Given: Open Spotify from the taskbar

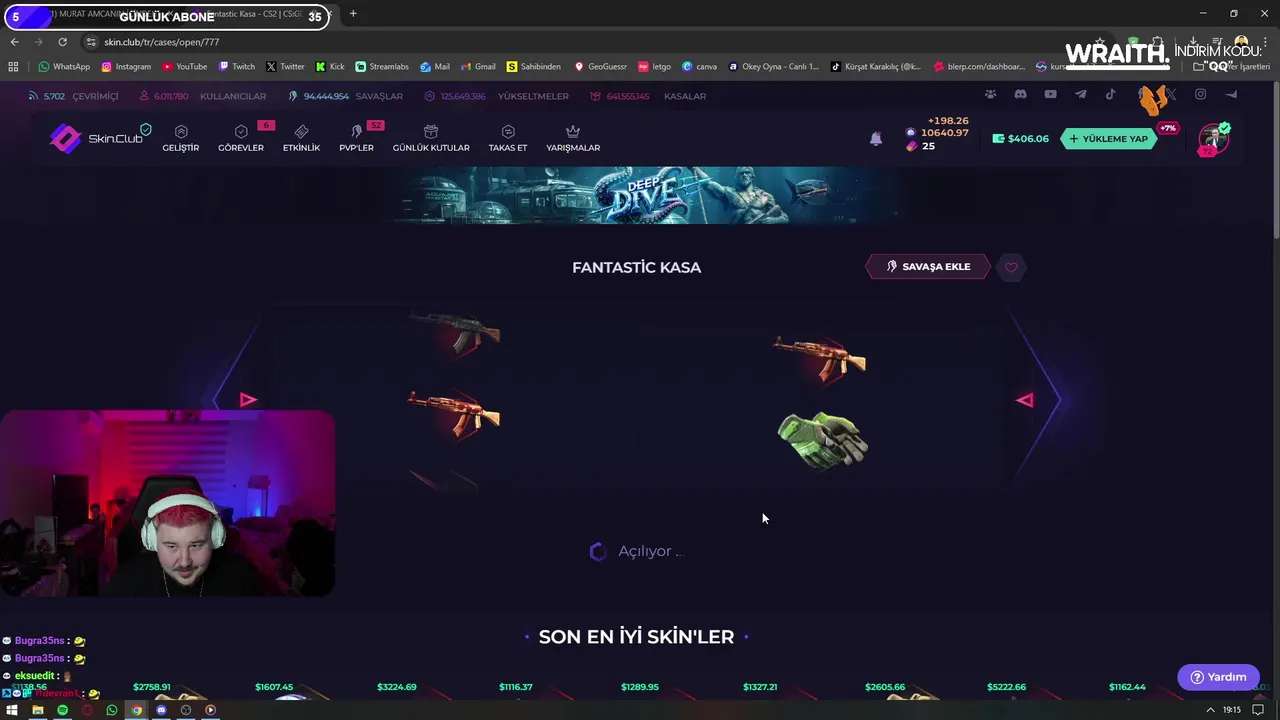Looking at the screenshot, I should (62, 710).
